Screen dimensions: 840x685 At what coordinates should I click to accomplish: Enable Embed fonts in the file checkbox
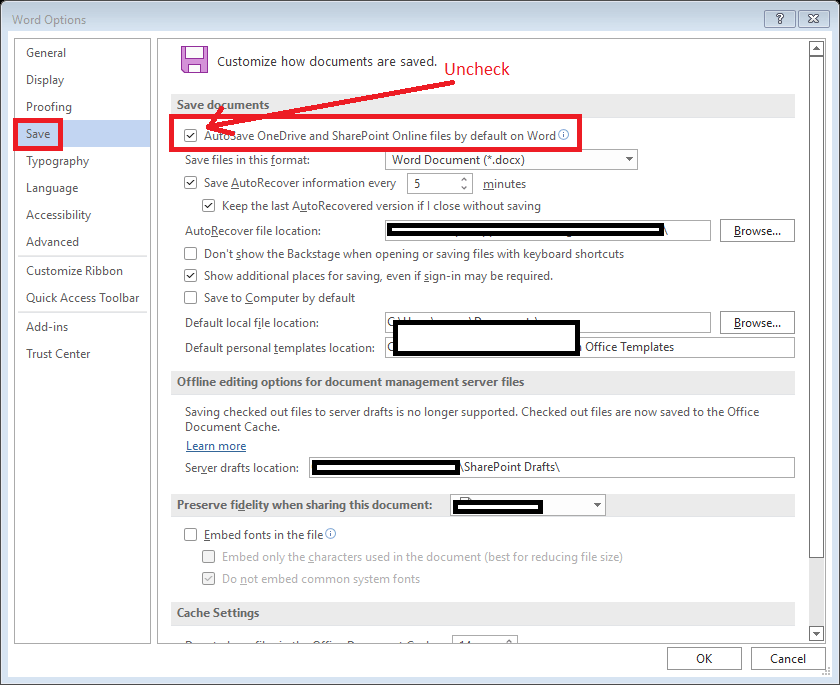point(191,535)
